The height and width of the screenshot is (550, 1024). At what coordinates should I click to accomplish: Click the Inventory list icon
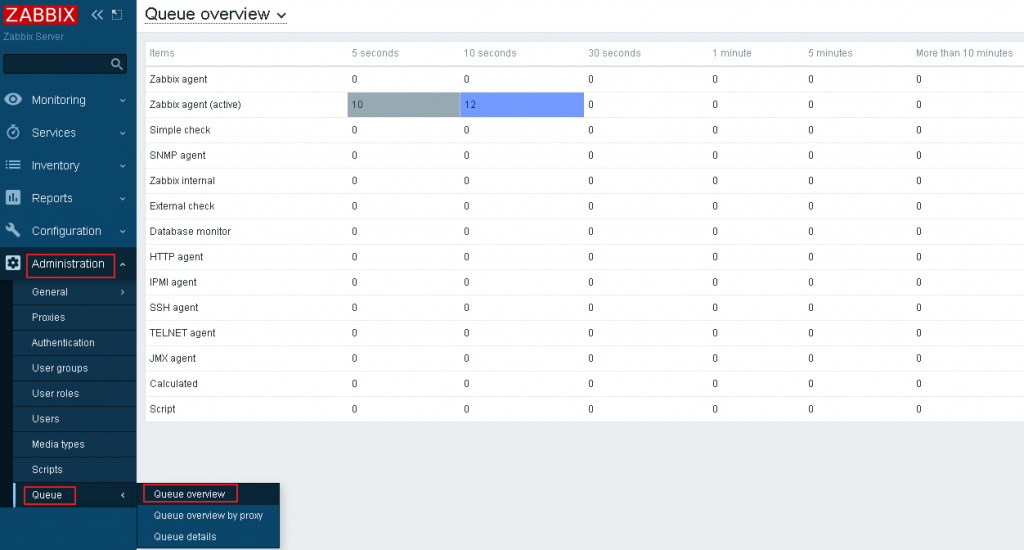point(13,165)
